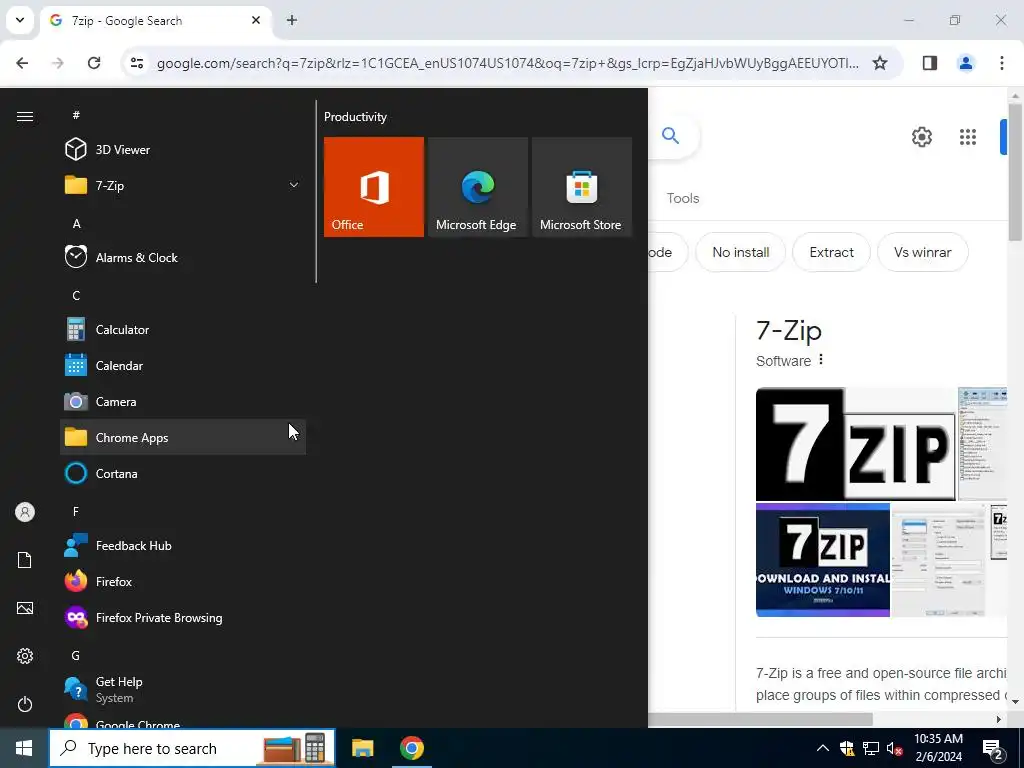Select the No install filter chip
Image resolution: width=1024 pixels, height=768 pixels.
click(741, 252)
